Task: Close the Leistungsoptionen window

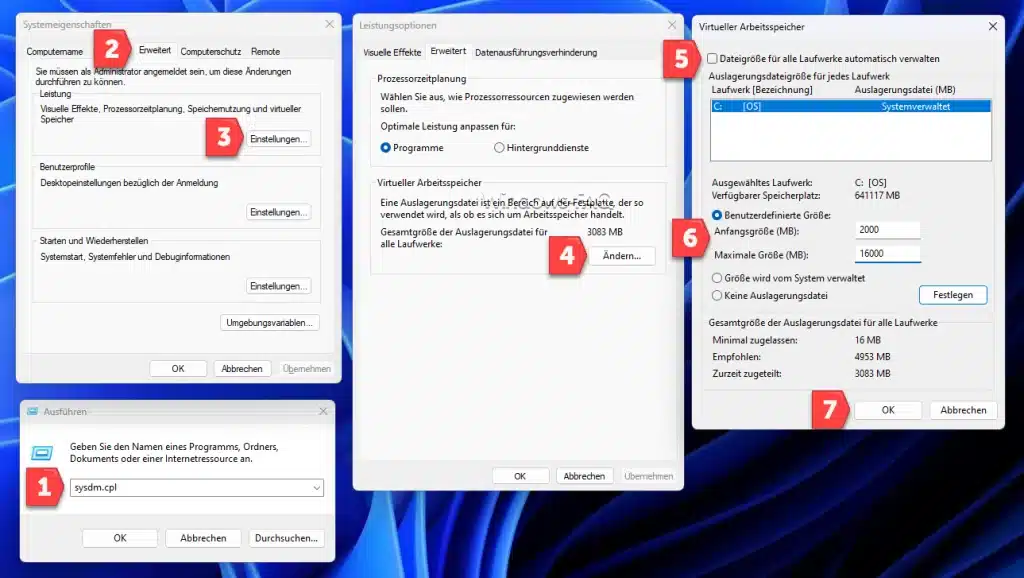Action: [x=671, y=25]
